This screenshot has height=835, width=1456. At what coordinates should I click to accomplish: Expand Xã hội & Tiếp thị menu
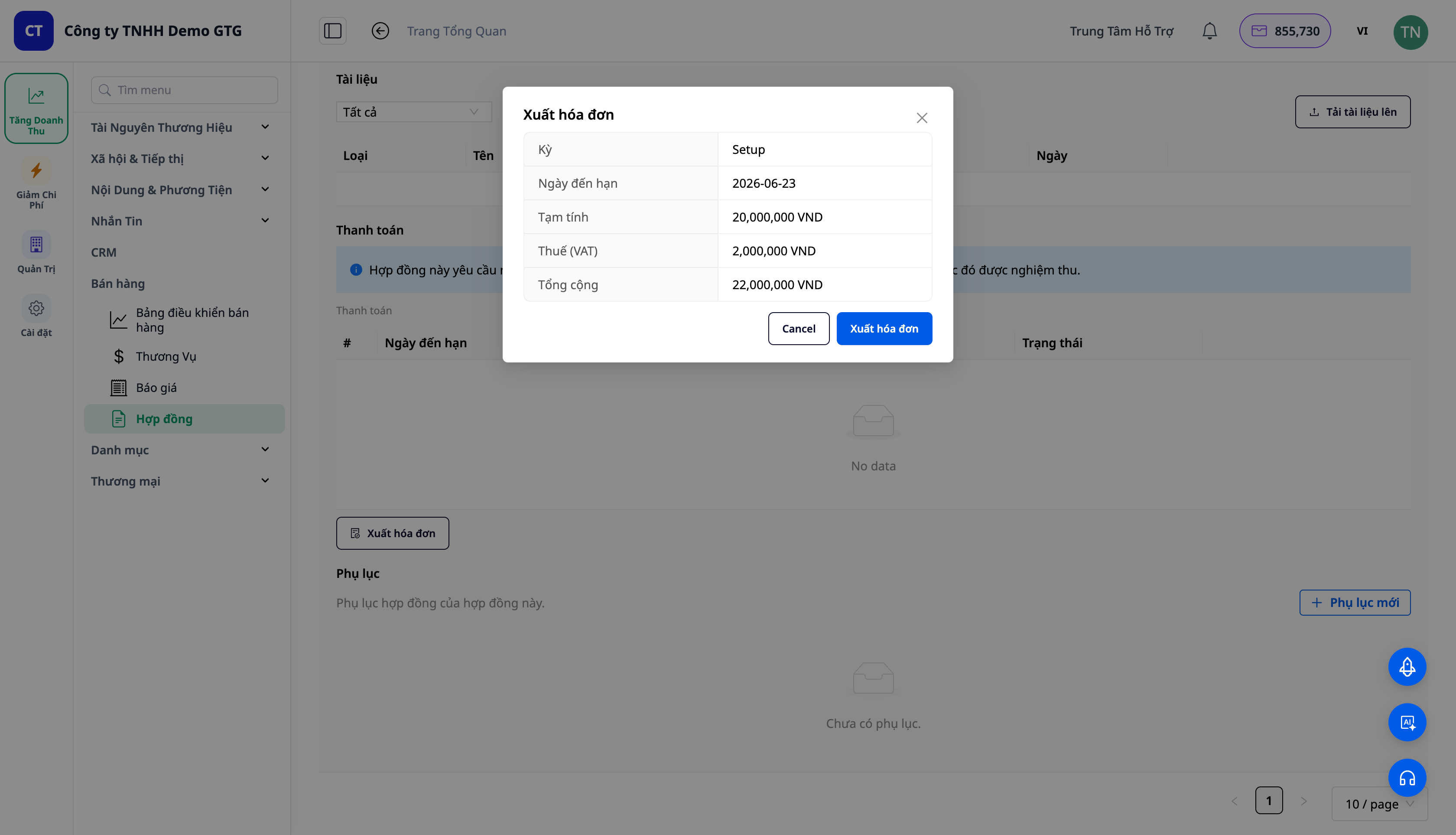(180, 158)
